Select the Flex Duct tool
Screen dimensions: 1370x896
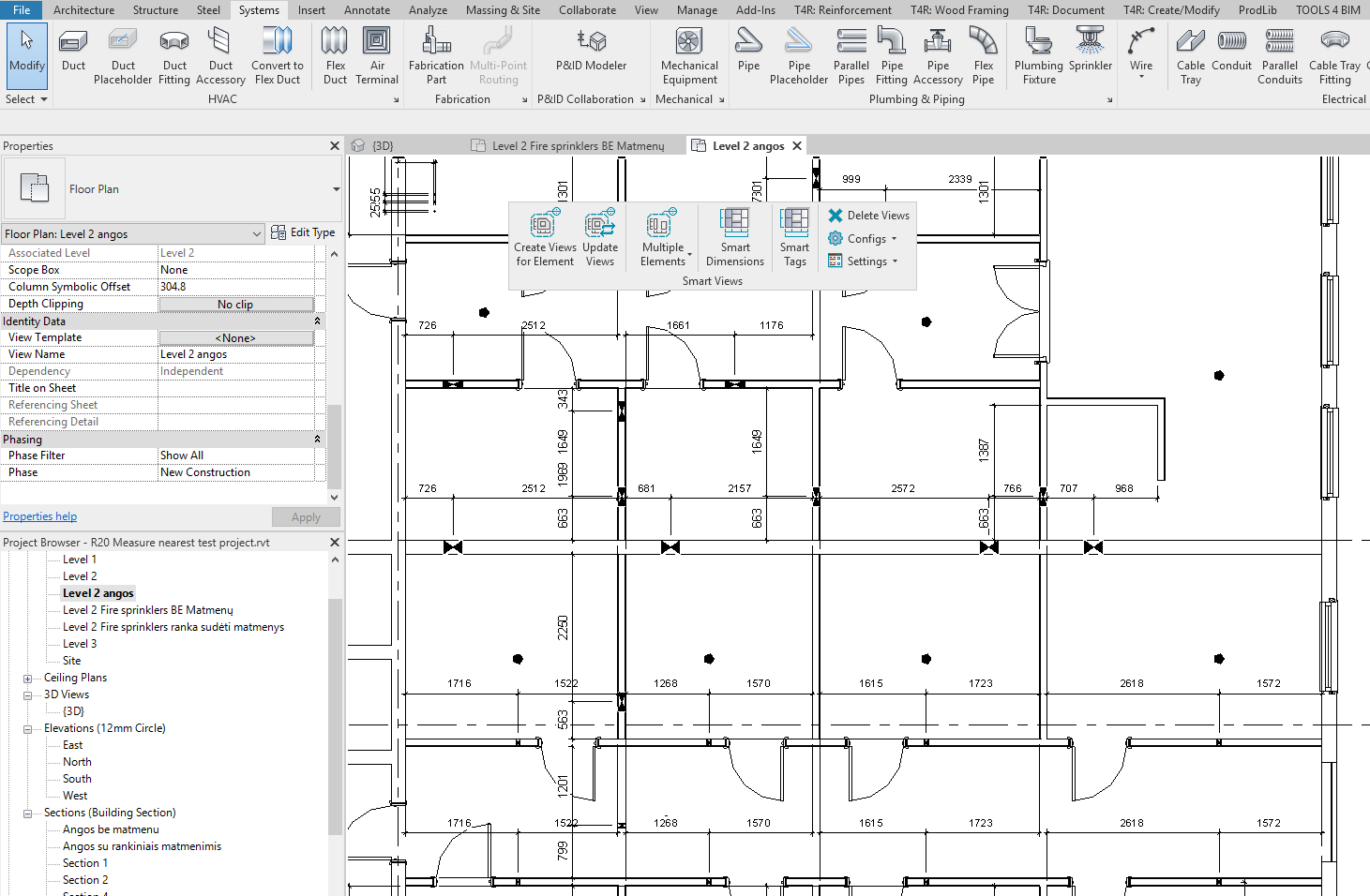pyautogui.click(x=335, y=56)
